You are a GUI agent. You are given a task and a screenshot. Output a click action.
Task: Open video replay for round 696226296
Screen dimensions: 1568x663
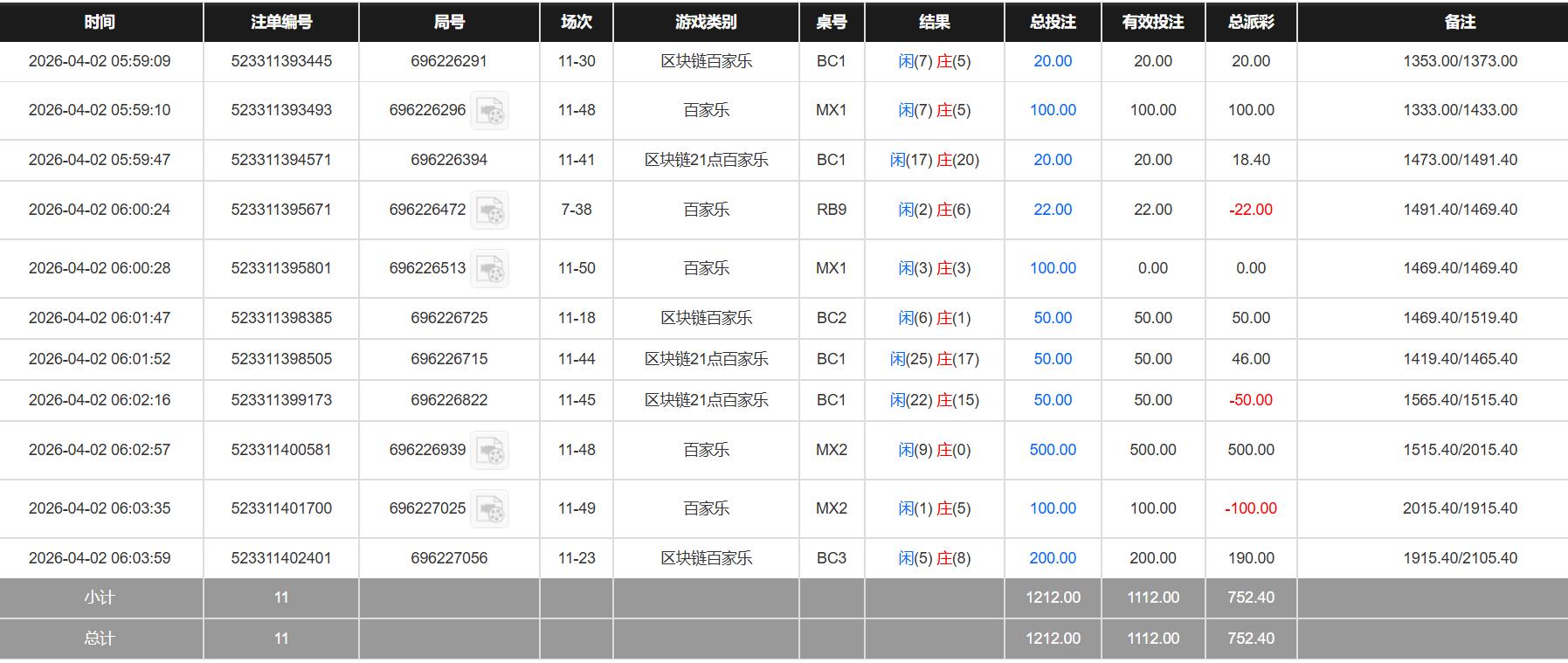pos(489,111)
